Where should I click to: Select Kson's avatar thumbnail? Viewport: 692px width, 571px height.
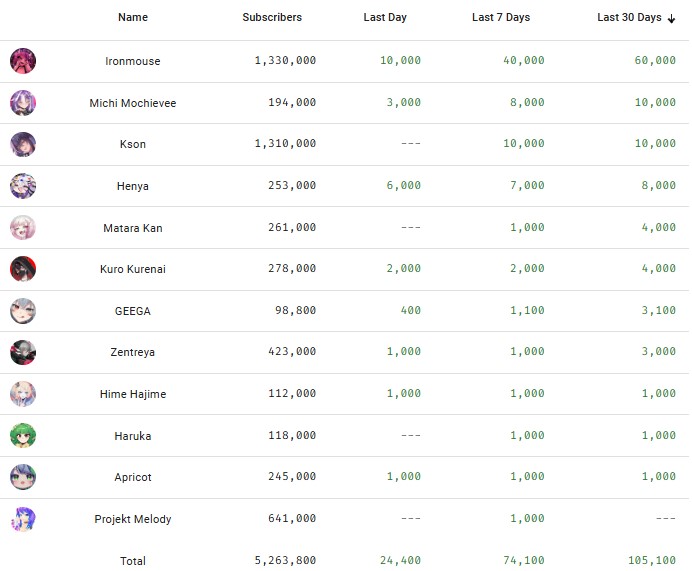(23, 144)
